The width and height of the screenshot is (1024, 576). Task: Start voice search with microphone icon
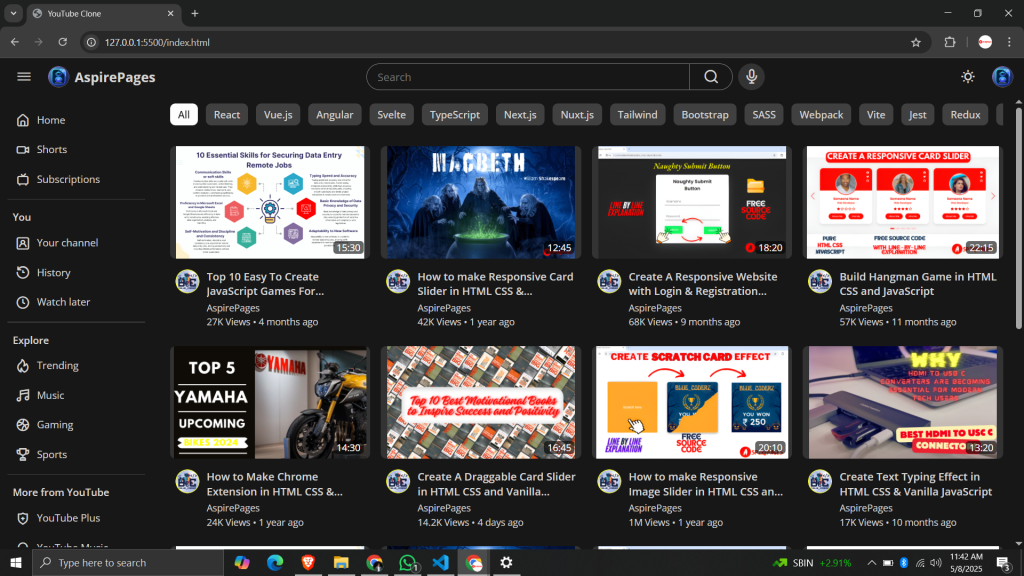(752, 77)
